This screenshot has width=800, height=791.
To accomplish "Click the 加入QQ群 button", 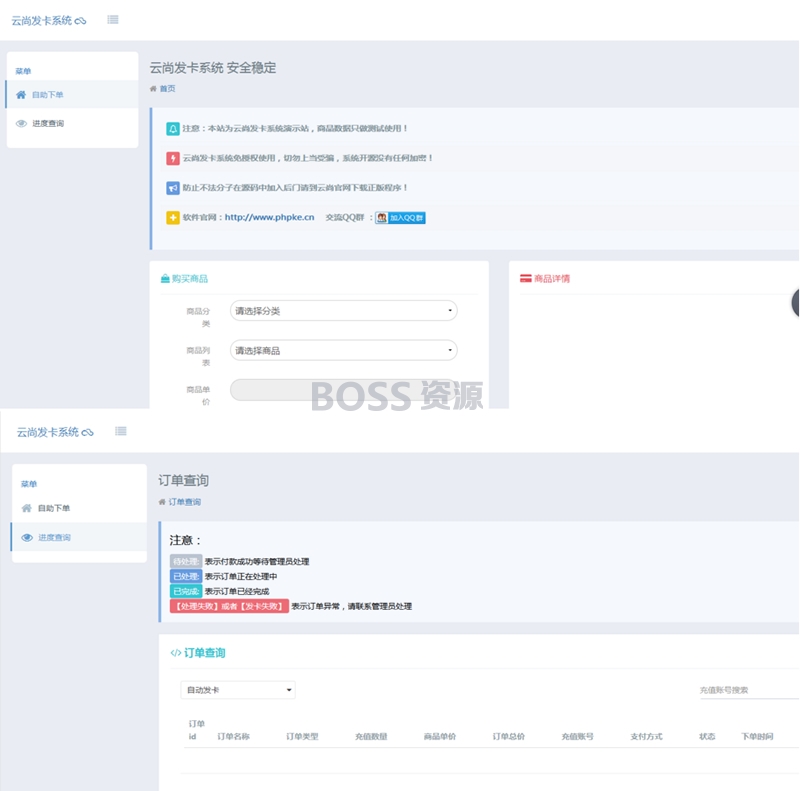I will [x=401, y=218].
